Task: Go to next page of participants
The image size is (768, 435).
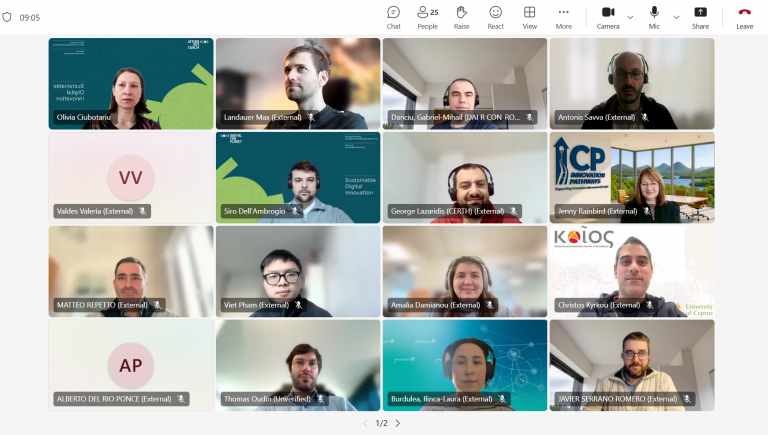Action: pos(398,423)
